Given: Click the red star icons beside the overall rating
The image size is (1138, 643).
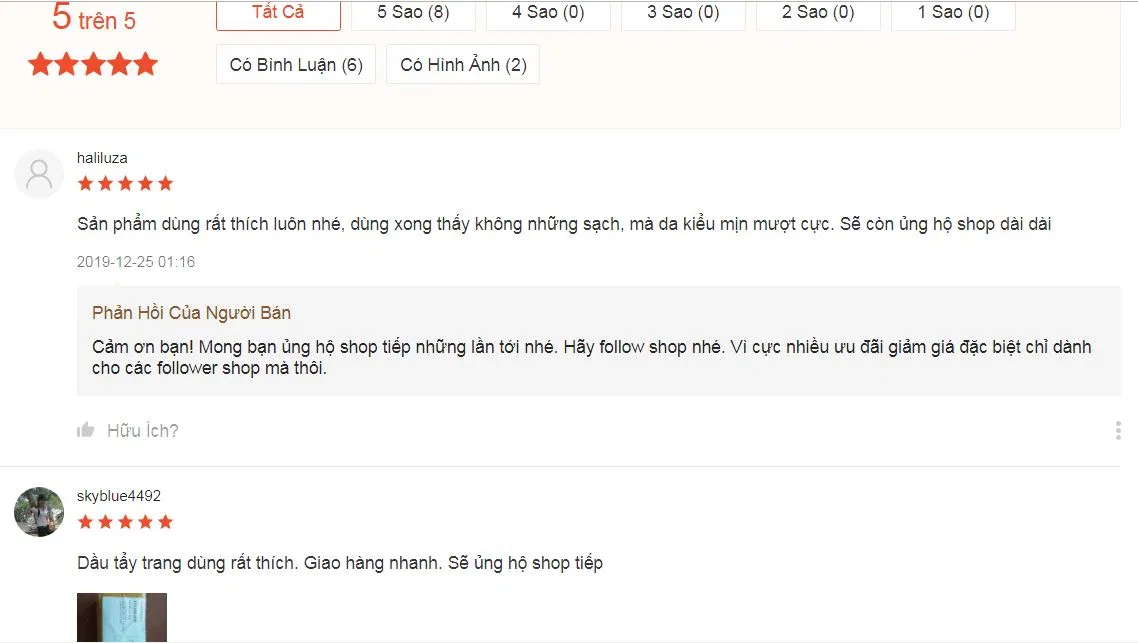Looking at the screenshot, I should pyautogui.click(x=93, y=63).
